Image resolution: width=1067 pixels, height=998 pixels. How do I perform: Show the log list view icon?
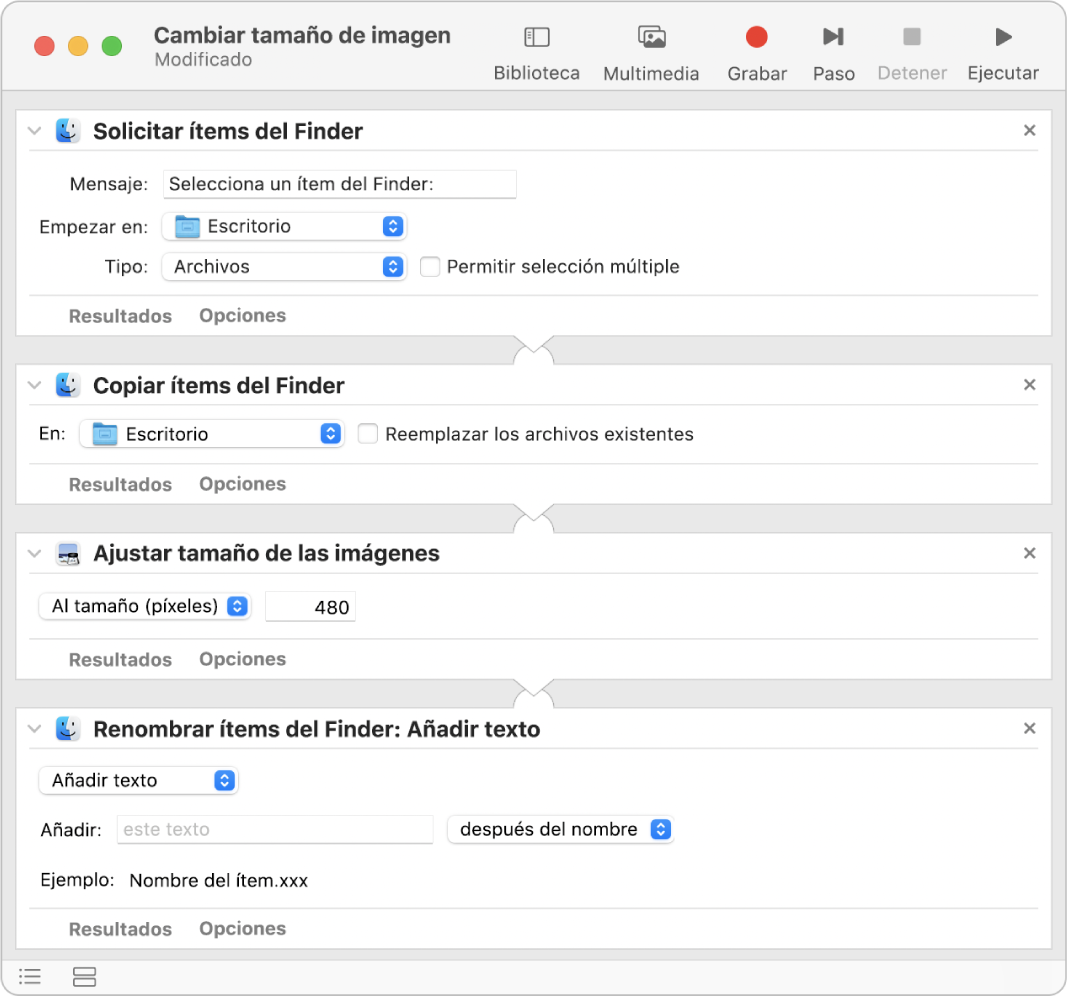coord(30,977)
